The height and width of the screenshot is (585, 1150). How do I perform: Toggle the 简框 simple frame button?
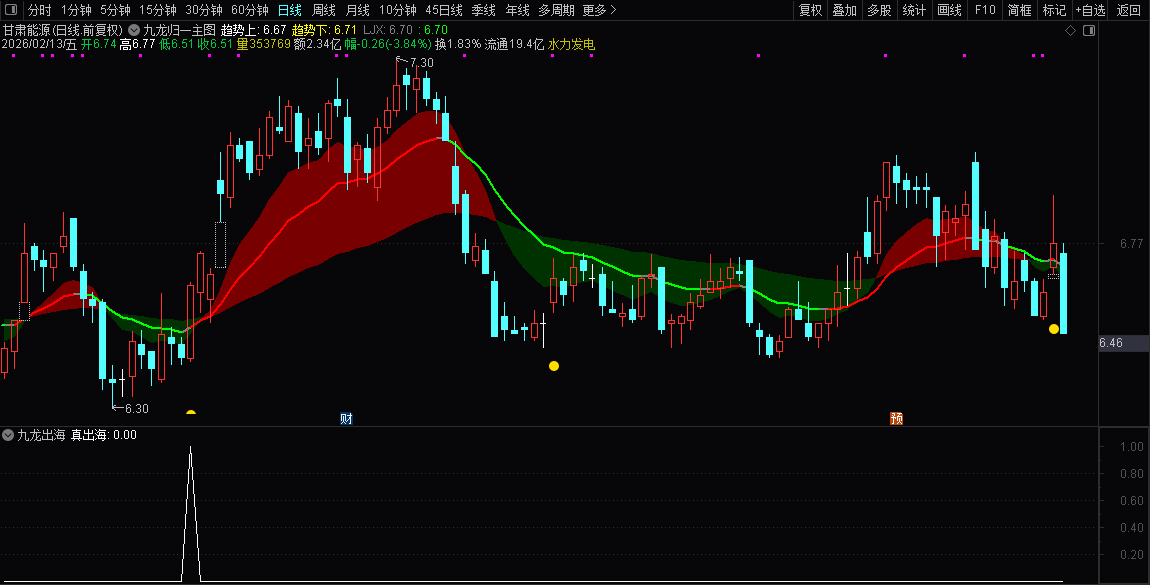point(1019,10)
